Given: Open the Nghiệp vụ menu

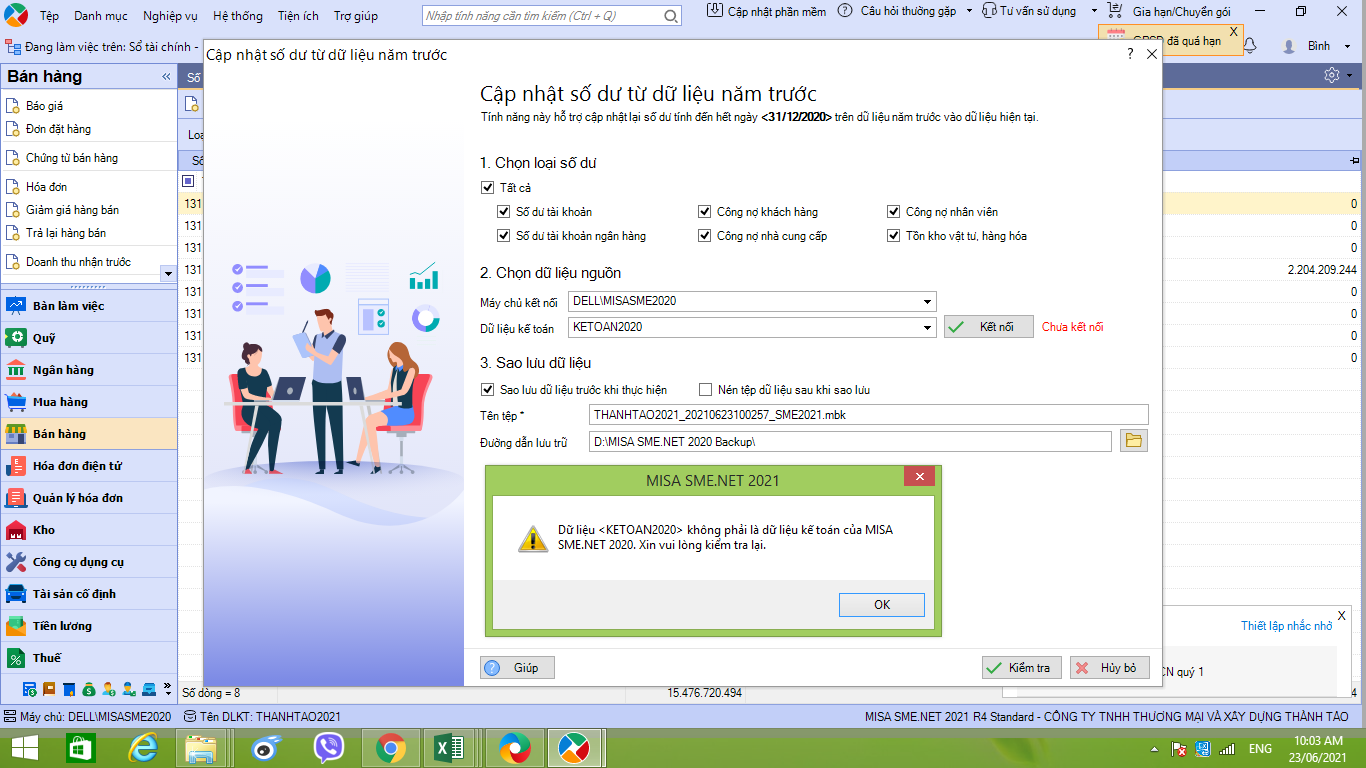Looking at the screenshot, I should tap(170, 16).
